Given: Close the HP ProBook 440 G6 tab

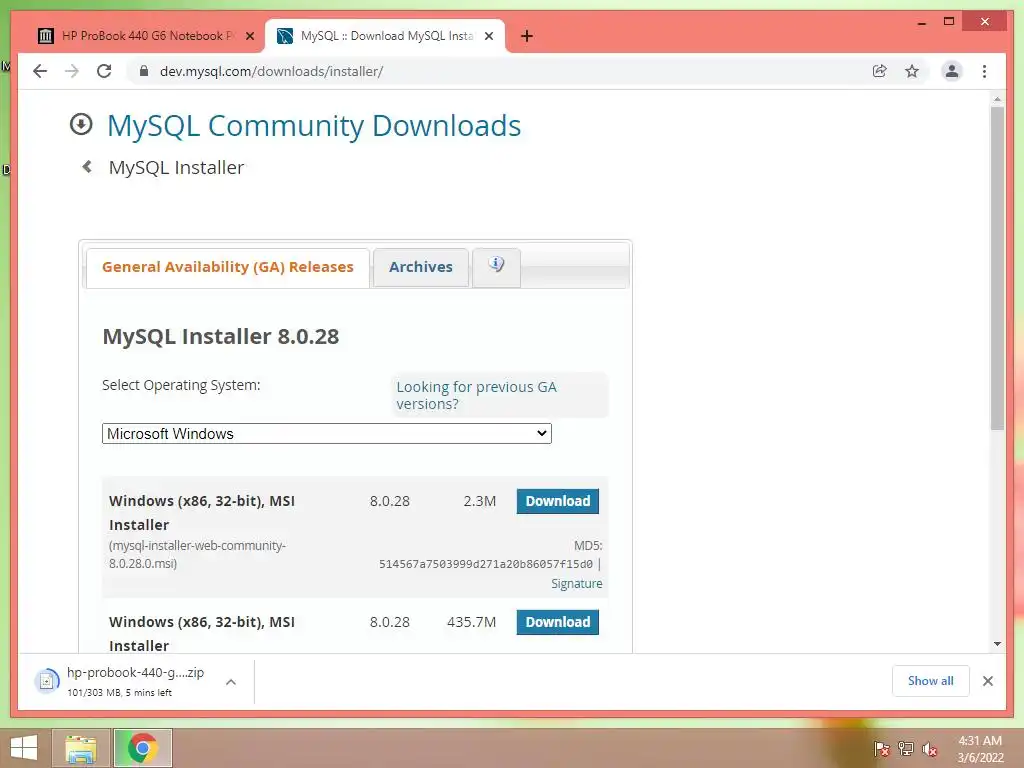Looking at the screenshot, I should click(250, 36).
